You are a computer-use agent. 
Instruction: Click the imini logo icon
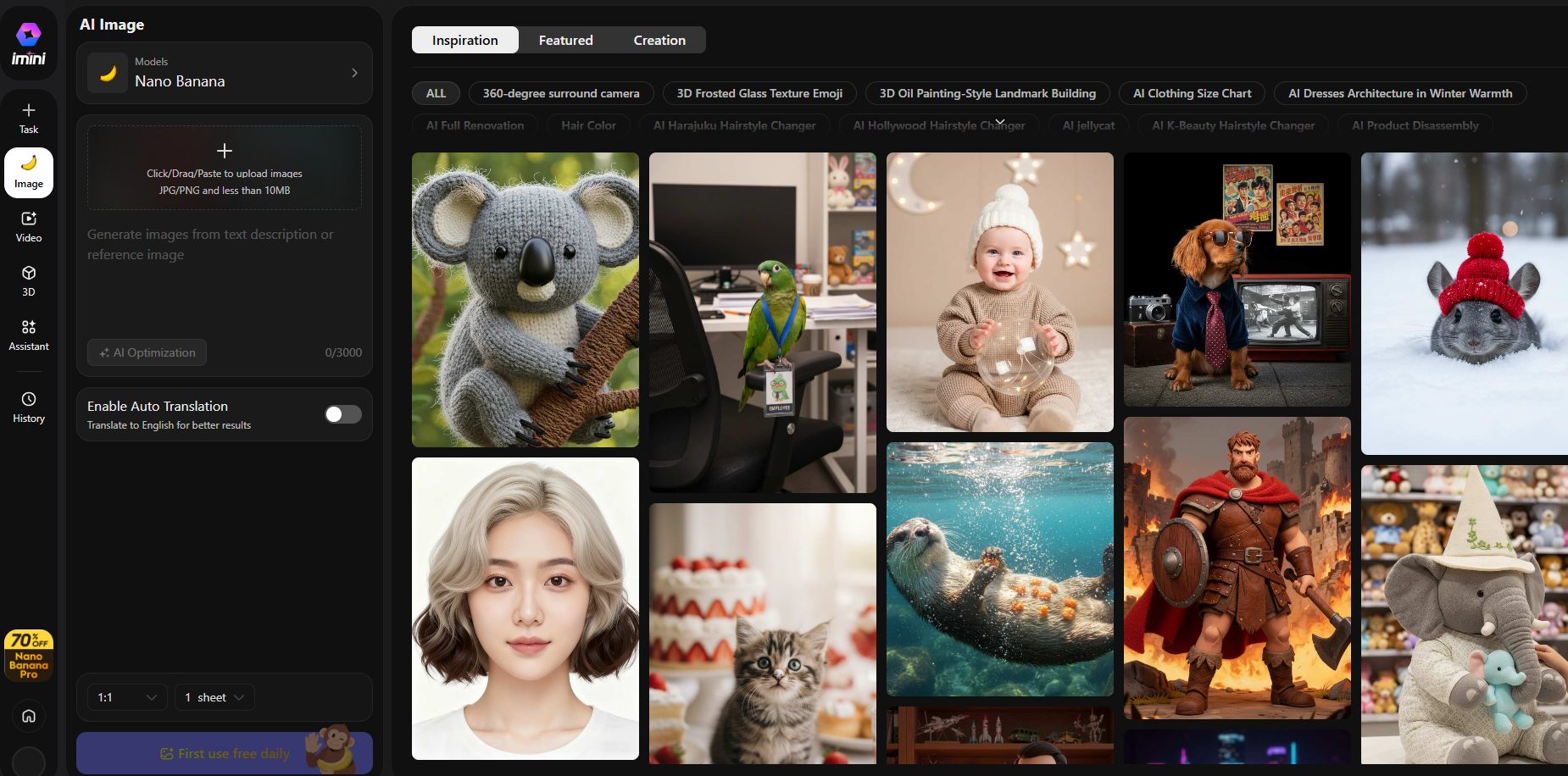point(29,36)
